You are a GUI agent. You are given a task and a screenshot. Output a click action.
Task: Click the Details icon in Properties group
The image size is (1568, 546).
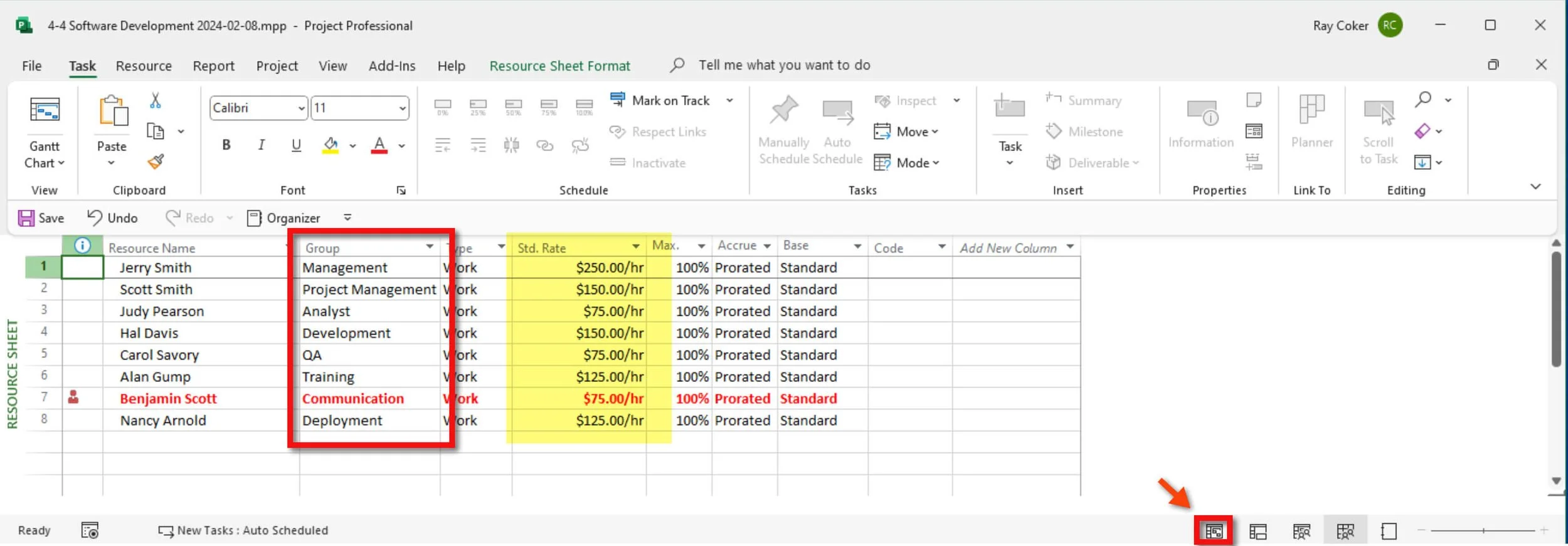[1254, 131]
